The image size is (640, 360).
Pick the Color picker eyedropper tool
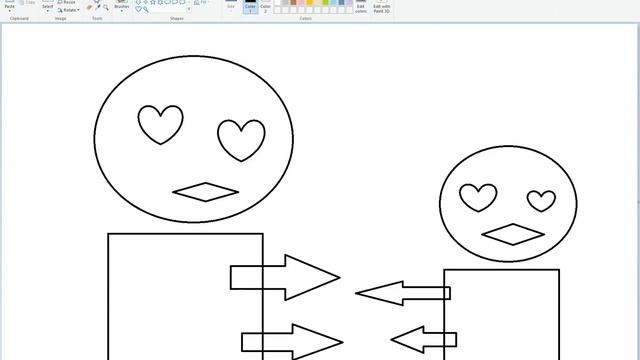[98, 7]
